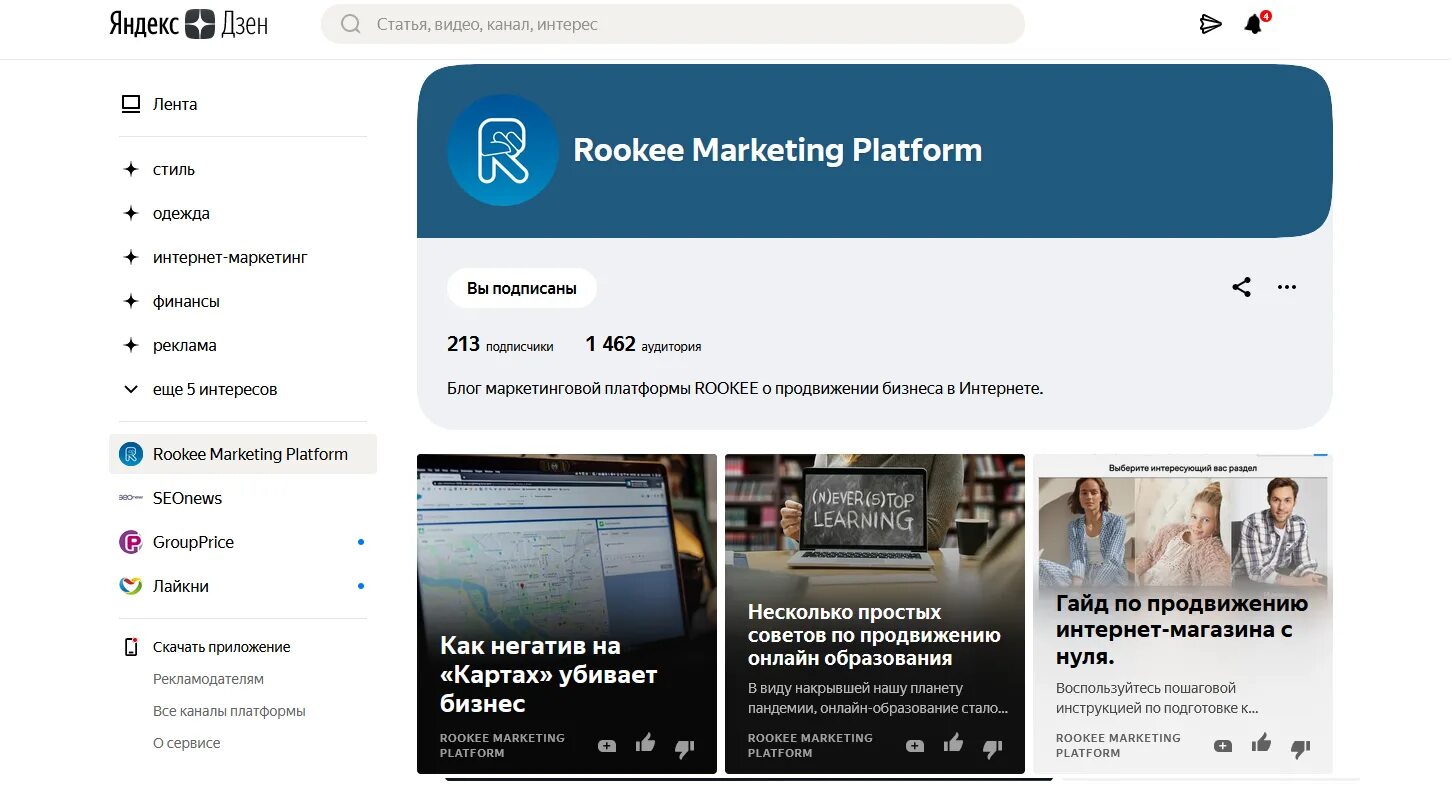1452x786 pixels.
Task: Click the star icon beside интернет-маркетинг
Action: 130,258
